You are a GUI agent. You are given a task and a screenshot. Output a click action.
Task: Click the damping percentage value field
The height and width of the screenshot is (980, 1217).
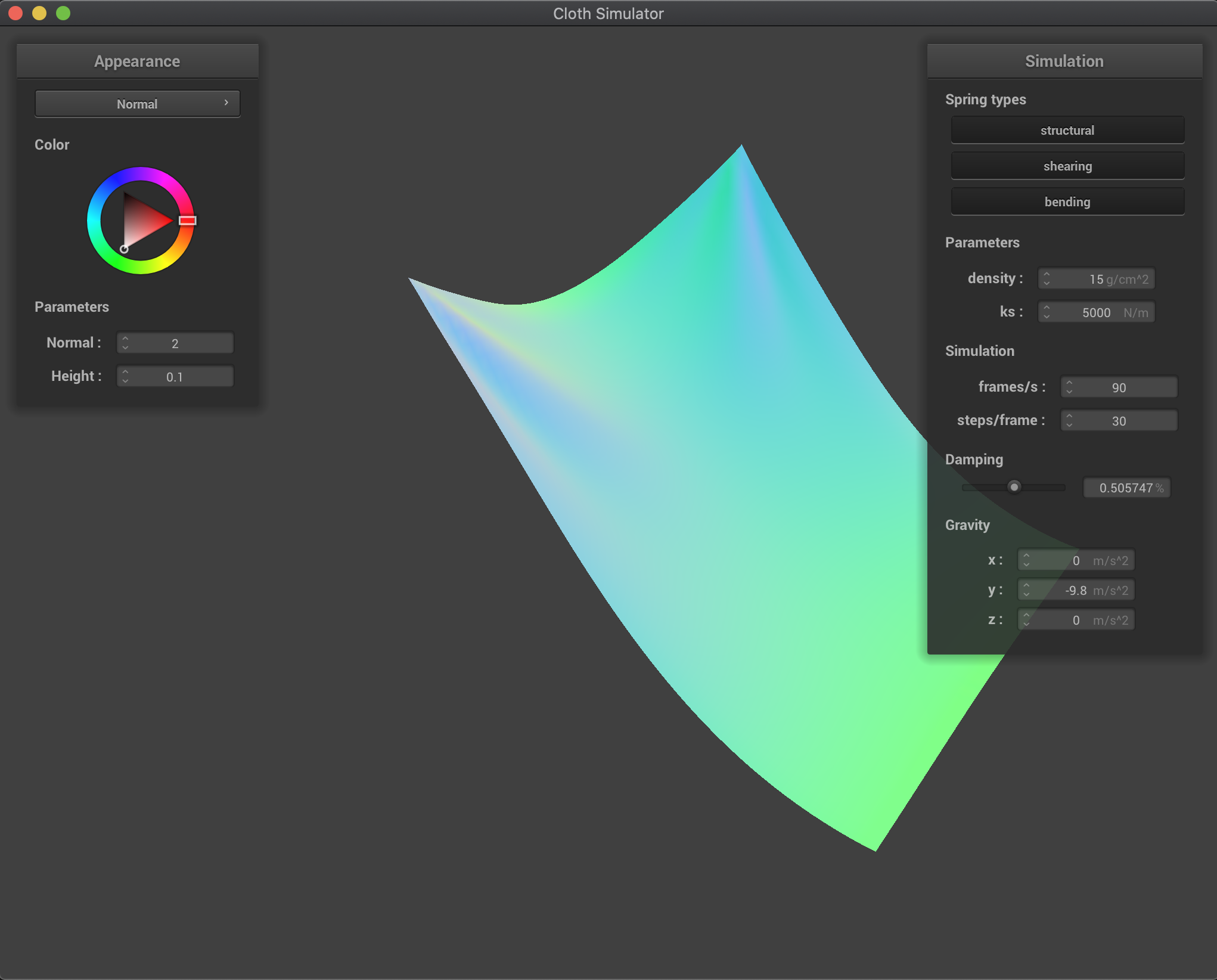[1126, 488]
